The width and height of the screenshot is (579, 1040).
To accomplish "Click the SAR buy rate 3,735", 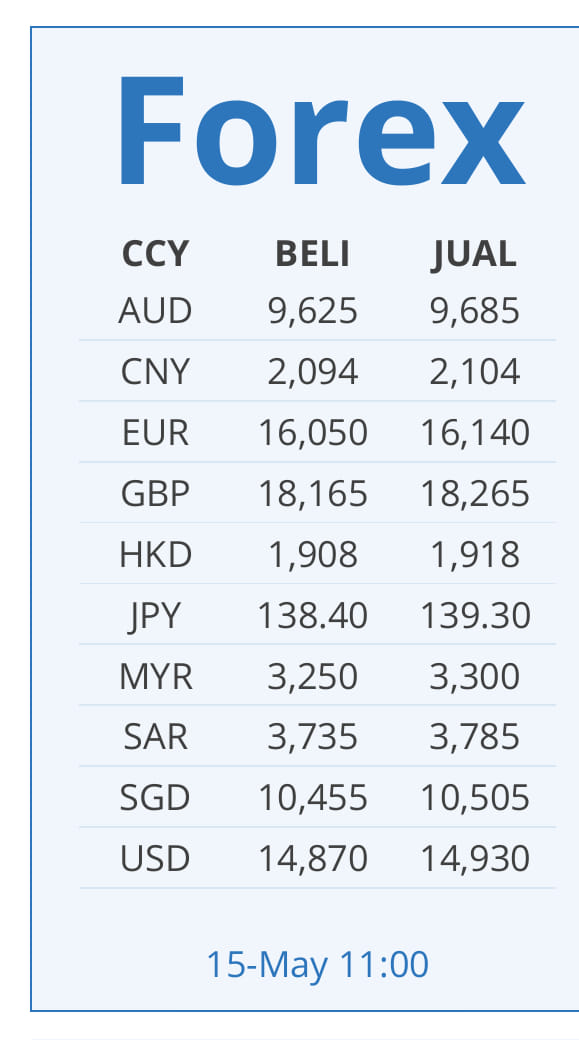I will coord(312,738).
